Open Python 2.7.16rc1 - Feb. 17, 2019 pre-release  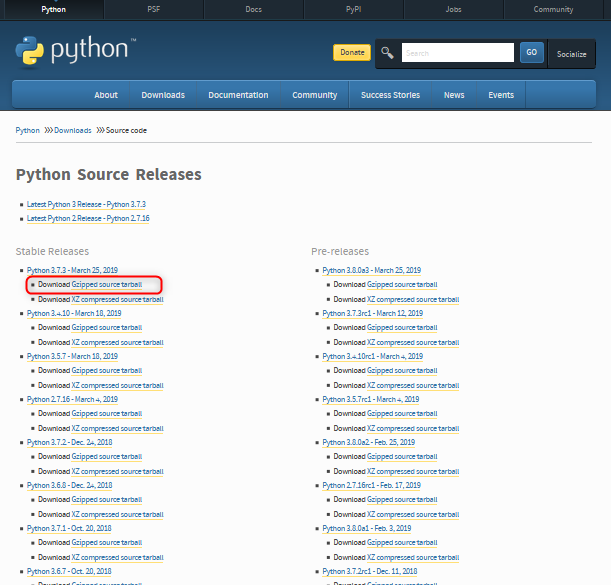(x=371, y=486)
